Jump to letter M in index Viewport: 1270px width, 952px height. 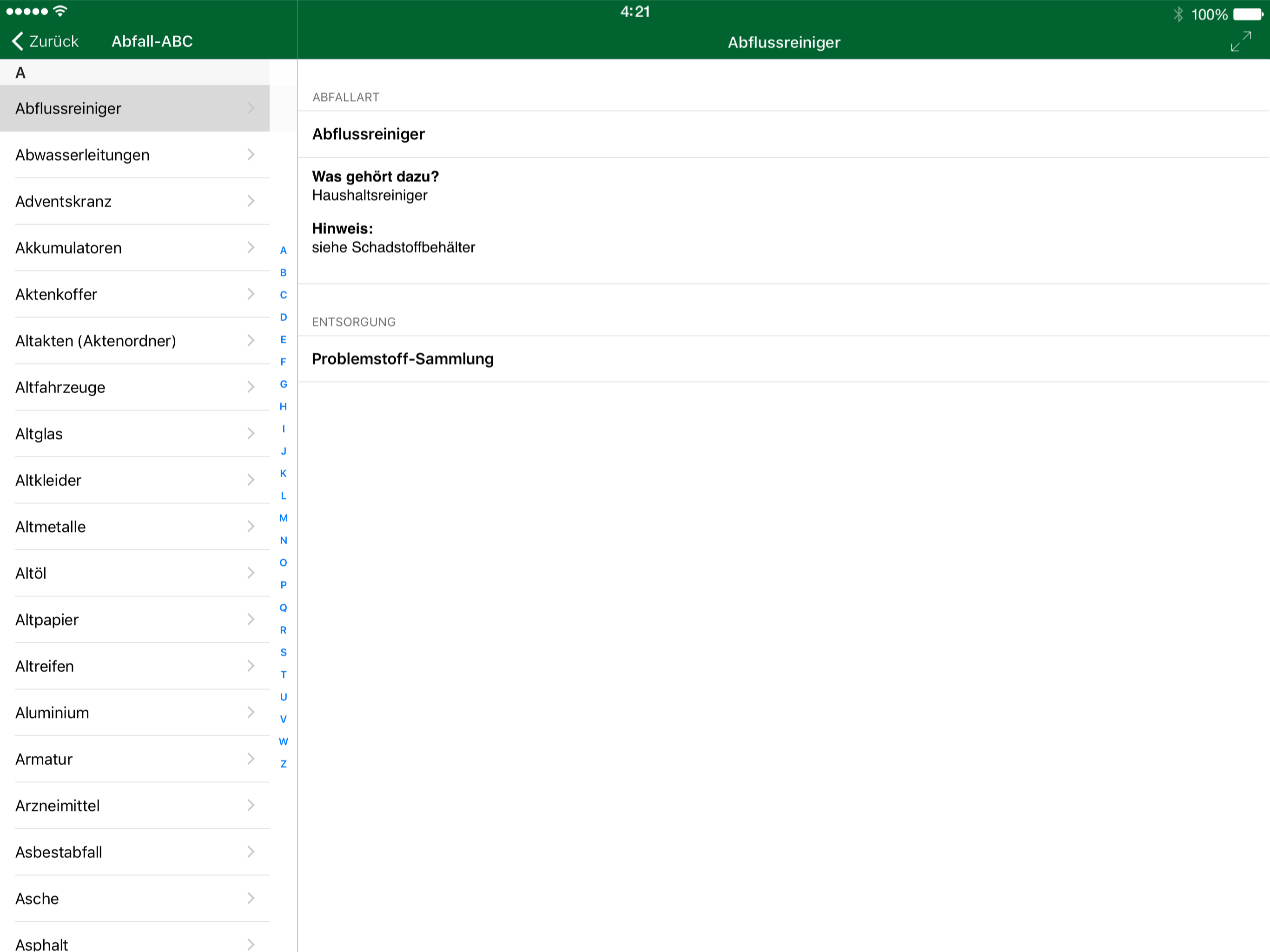click(x=283, y=518)
